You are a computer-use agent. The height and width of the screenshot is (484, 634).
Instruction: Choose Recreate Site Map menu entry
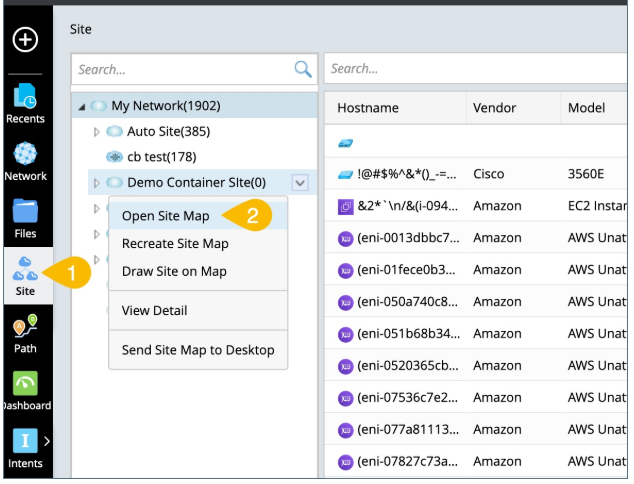(175, 244)
